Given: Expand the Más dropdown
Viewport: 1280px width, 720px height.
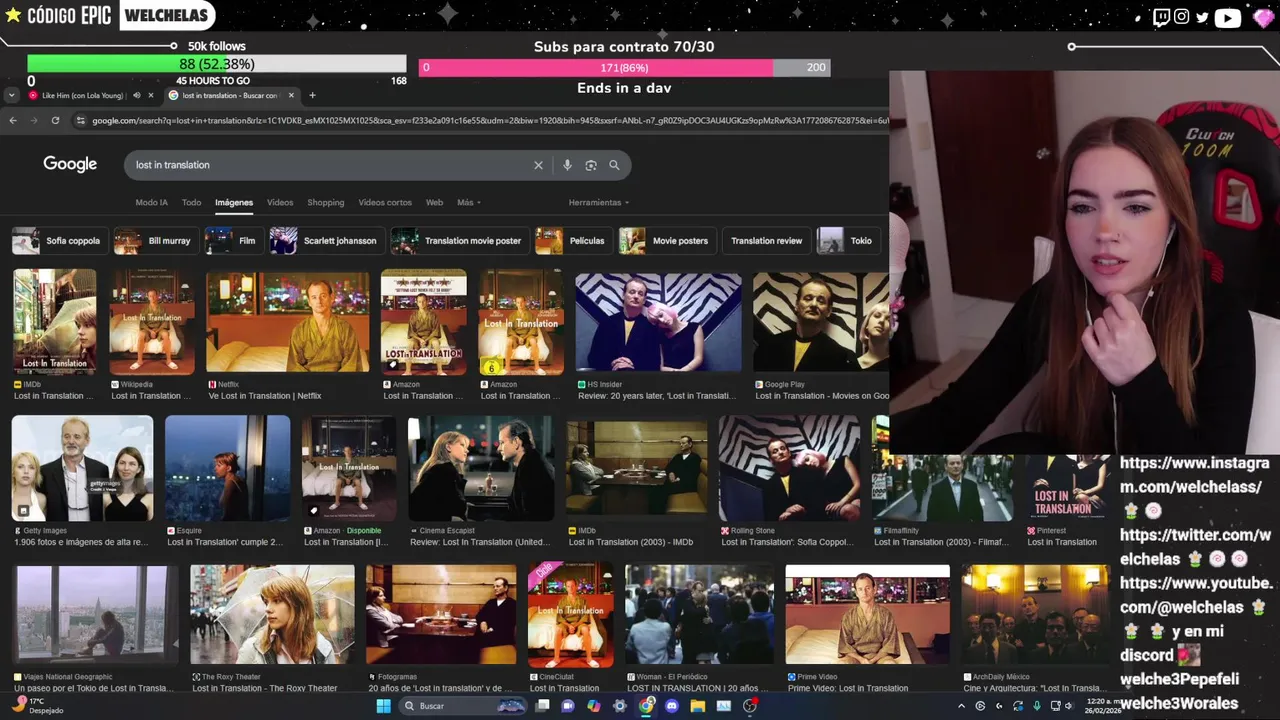Looking at the screenshot, I should pyautogui.click(x=469, y=202).
